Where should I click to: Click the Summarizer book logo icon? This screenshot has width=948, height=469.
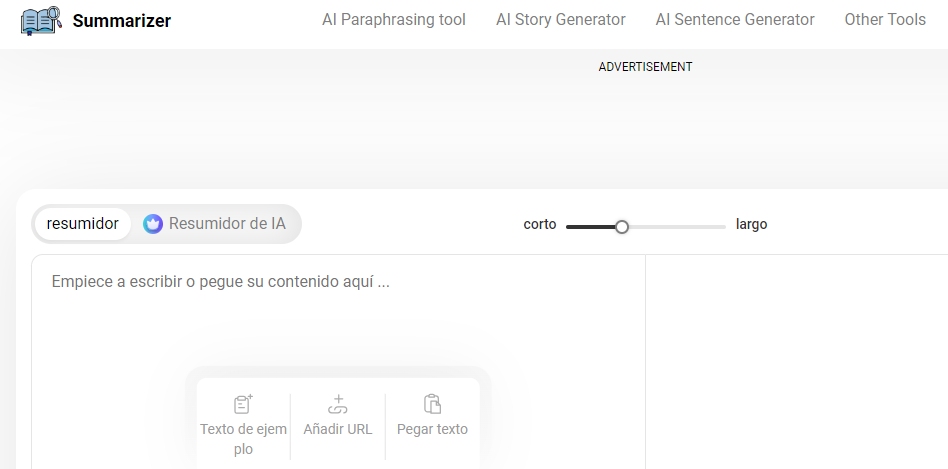point(41,21)
